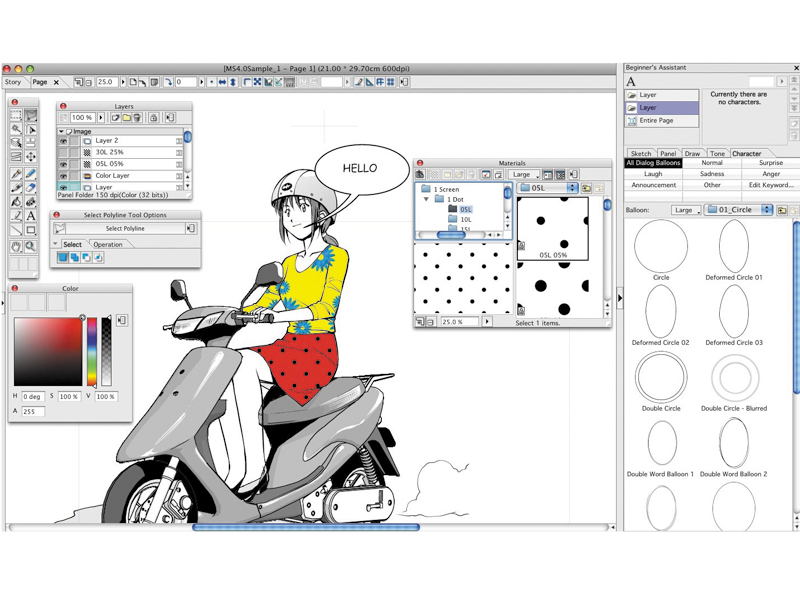Toggle visibility of 05L 05% layer
Screen dimensions: 800x600
63,164
